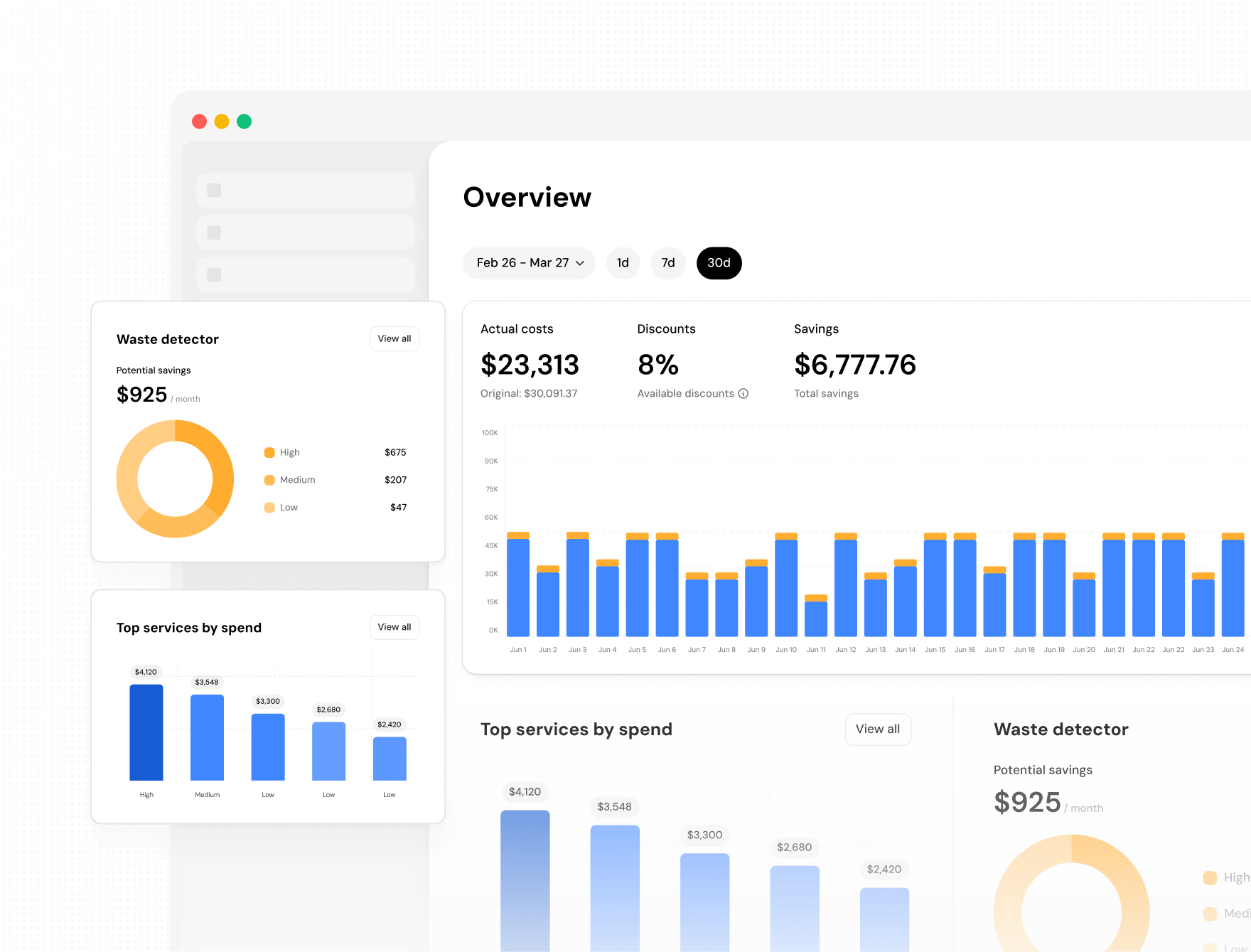Click View all beside the main Top services heading
The image size is (1251, 952).
point(878,729)
